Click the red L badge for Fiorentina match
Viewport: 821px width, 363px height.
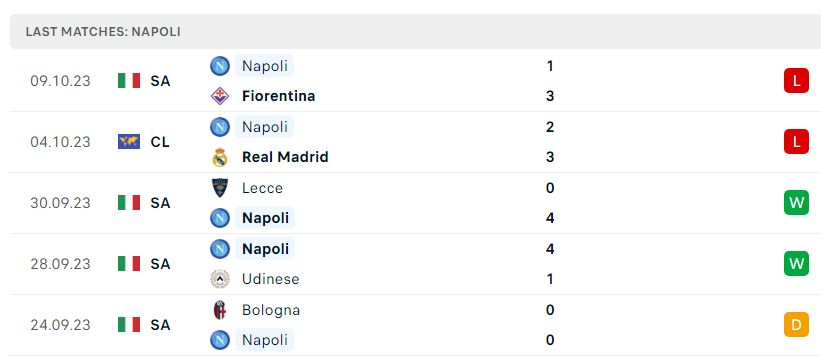[796, 81]
